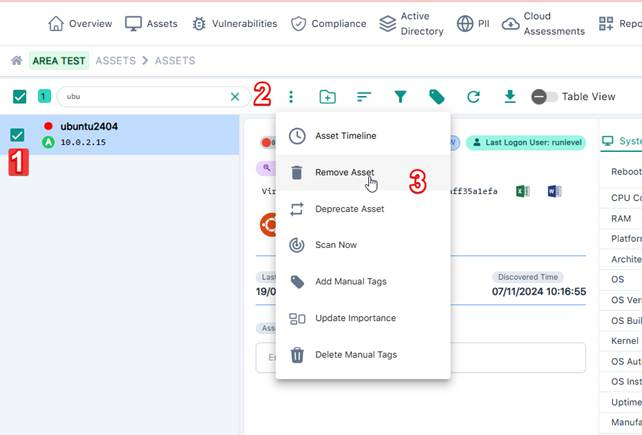642x435 pixels.
Task: Select Scan Now in the menu
Action: (x=335, y=245)
